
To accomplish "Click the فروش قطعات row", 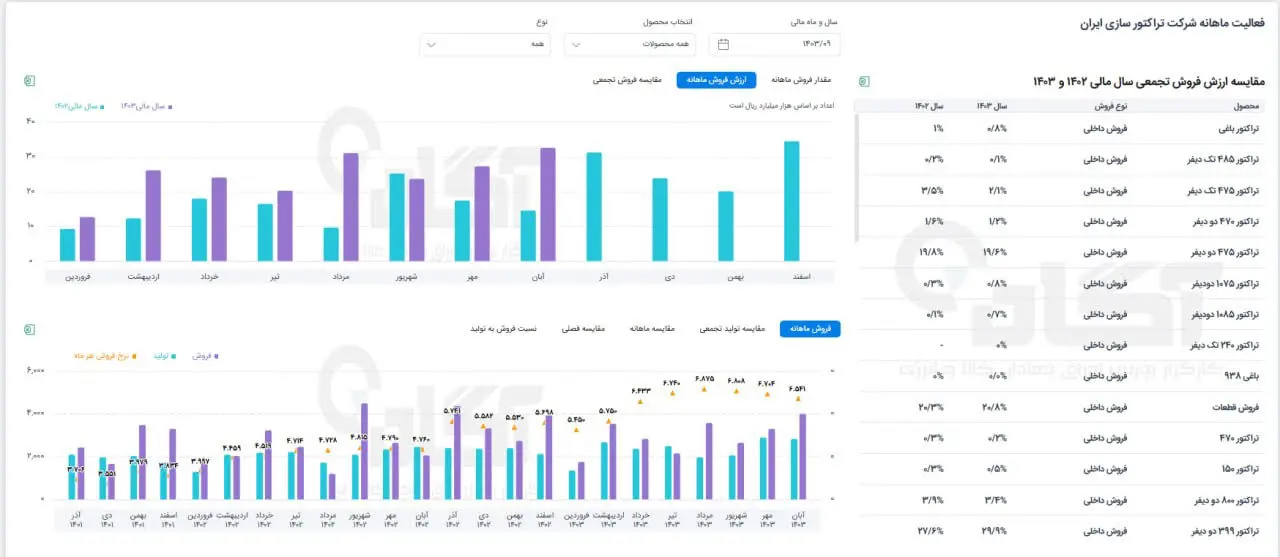I will click(x=1063, y=408).
